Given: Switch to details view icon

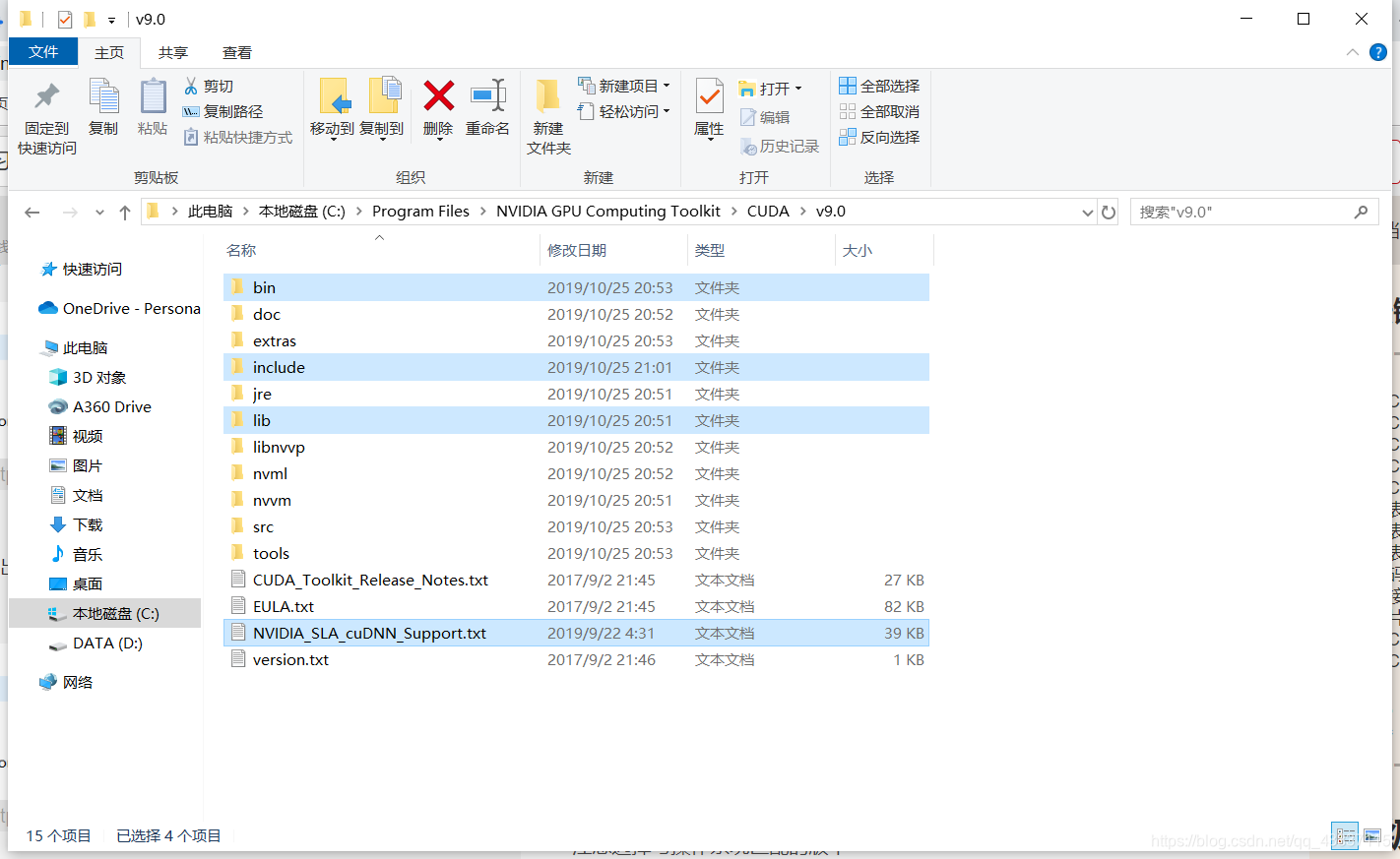Looking at the screenshot, I should (x=1345, y=835).
